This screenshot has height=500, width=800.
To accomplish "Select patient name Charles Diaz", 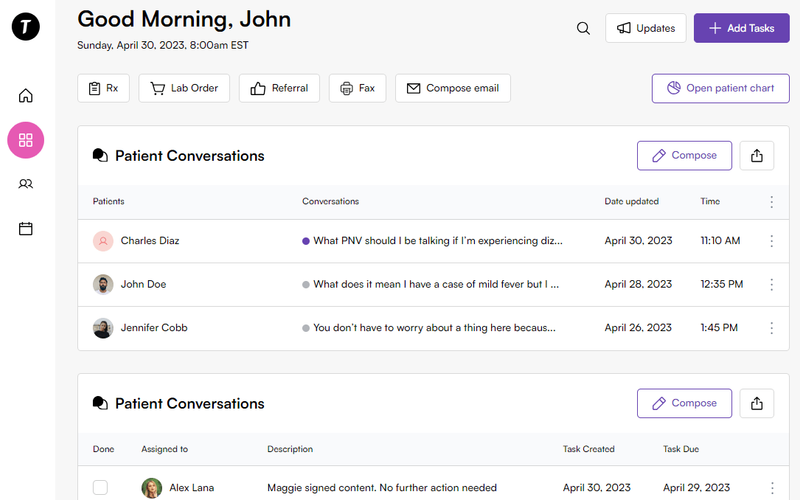I will (x=150, y=241).
